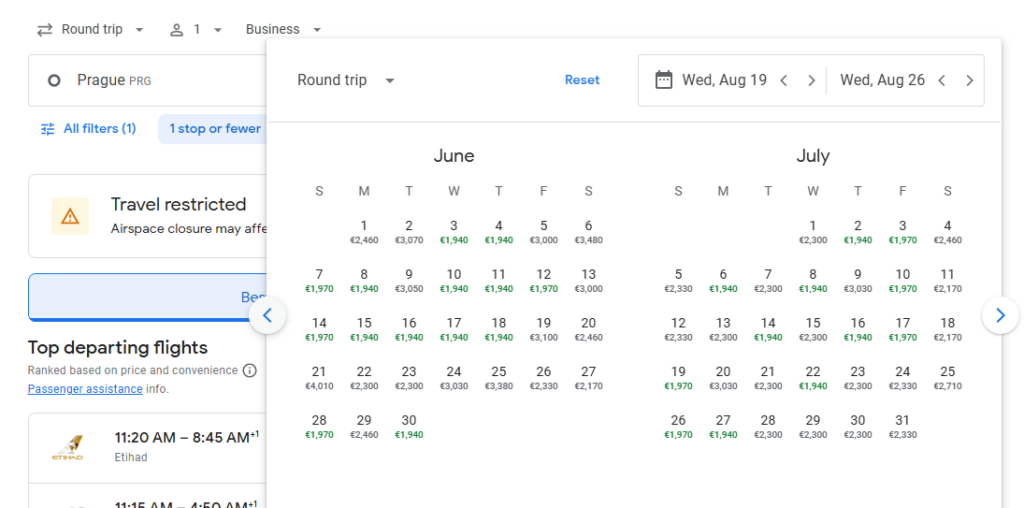Toggle the 1 stop or fewer filter

pos(214,129)
